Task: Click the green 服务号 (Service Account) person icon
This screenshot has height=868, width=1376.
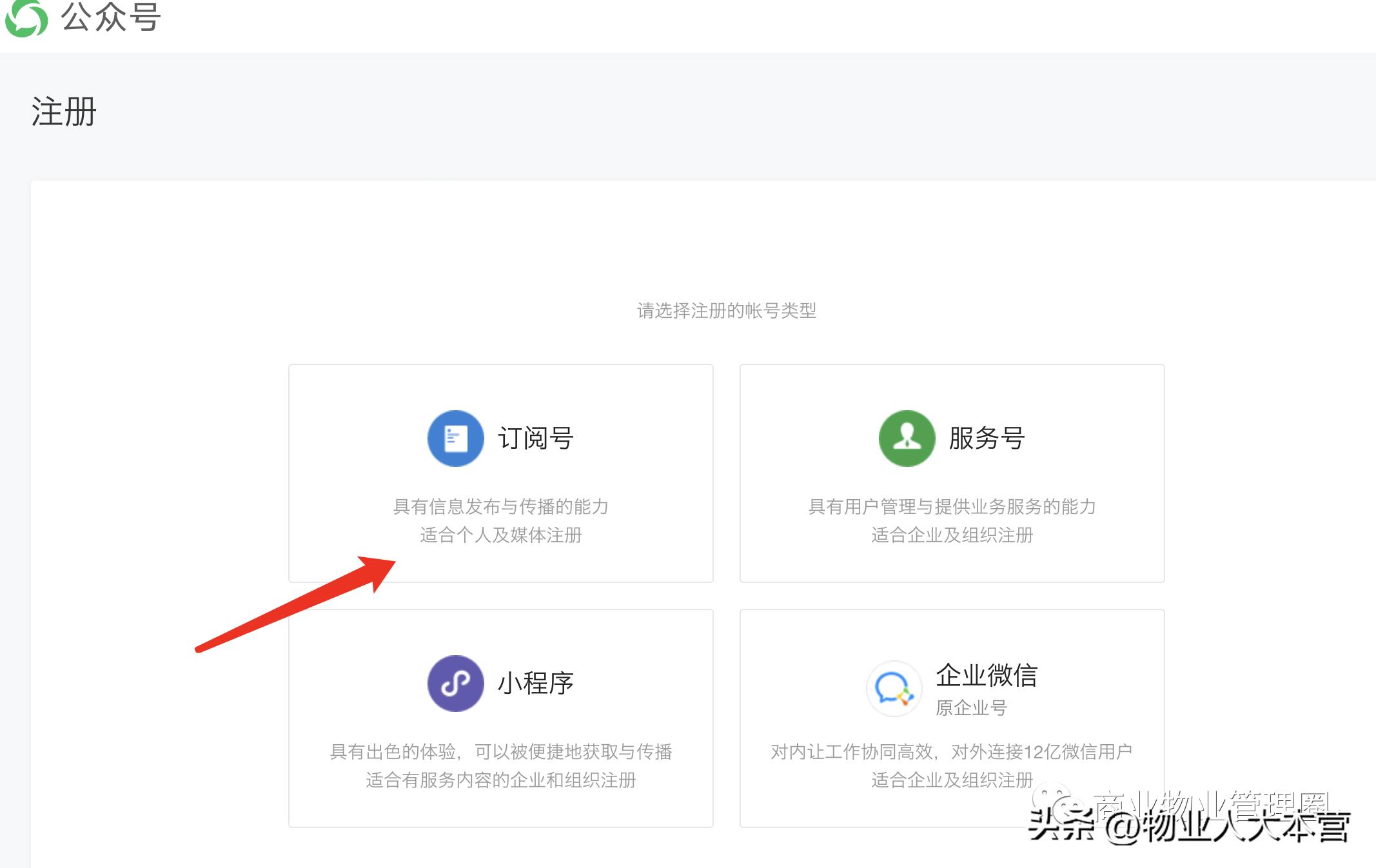Action: point(905,437)
